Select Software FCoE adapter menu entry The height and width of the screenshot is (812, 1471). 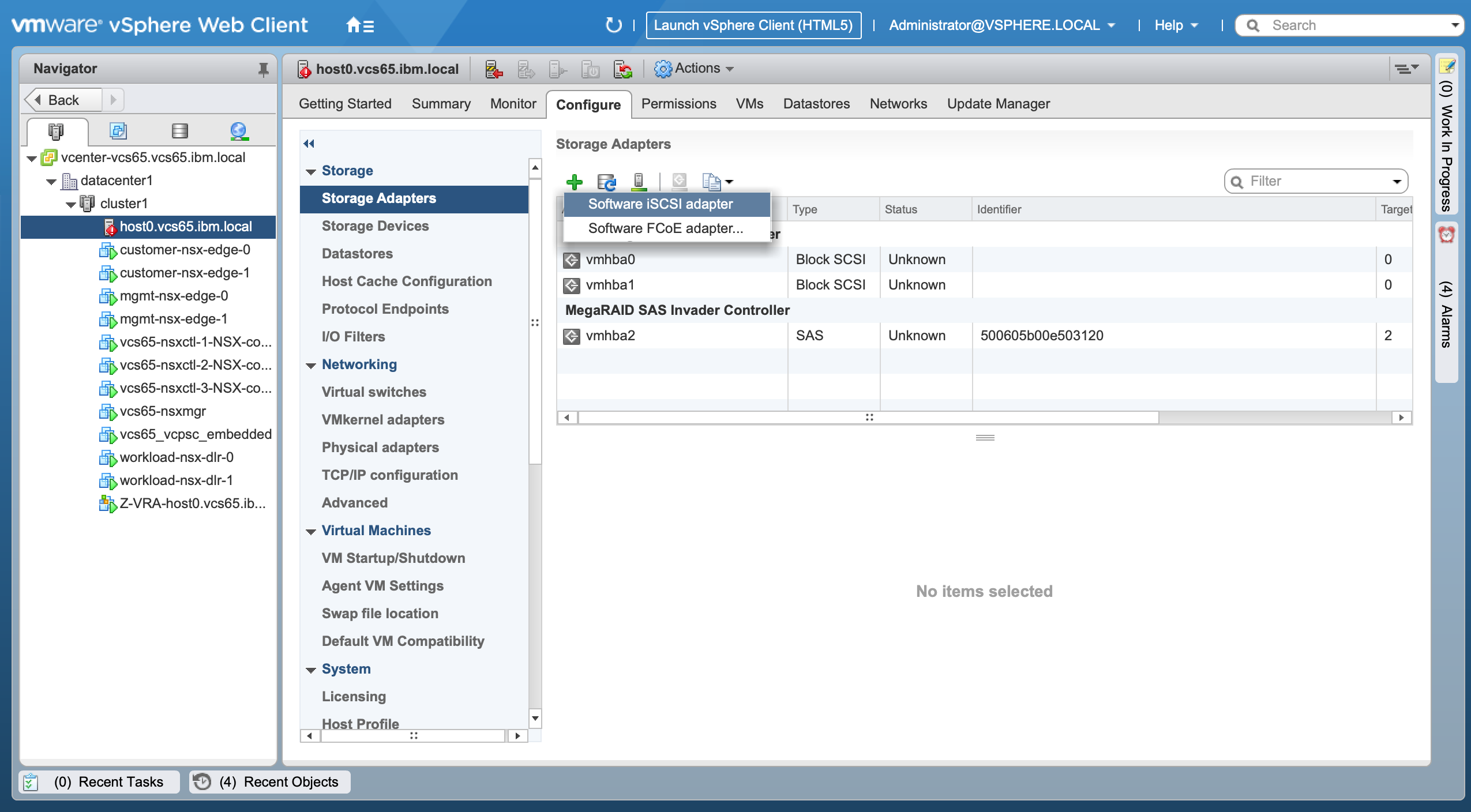pyautogui.click(x=666, y=228)
